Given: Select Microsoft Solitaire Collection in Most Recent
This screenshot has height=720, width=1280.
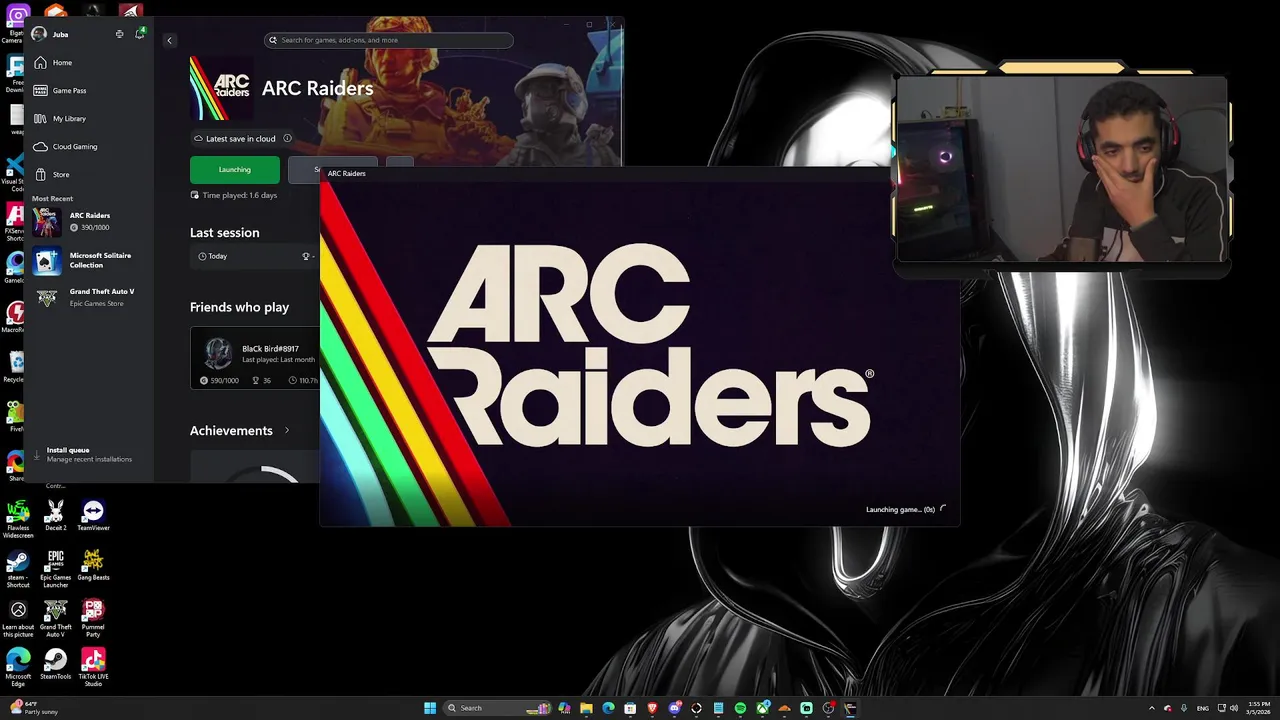Looking at the screenshot, I should pyautogui.click(x=88, y=260).
